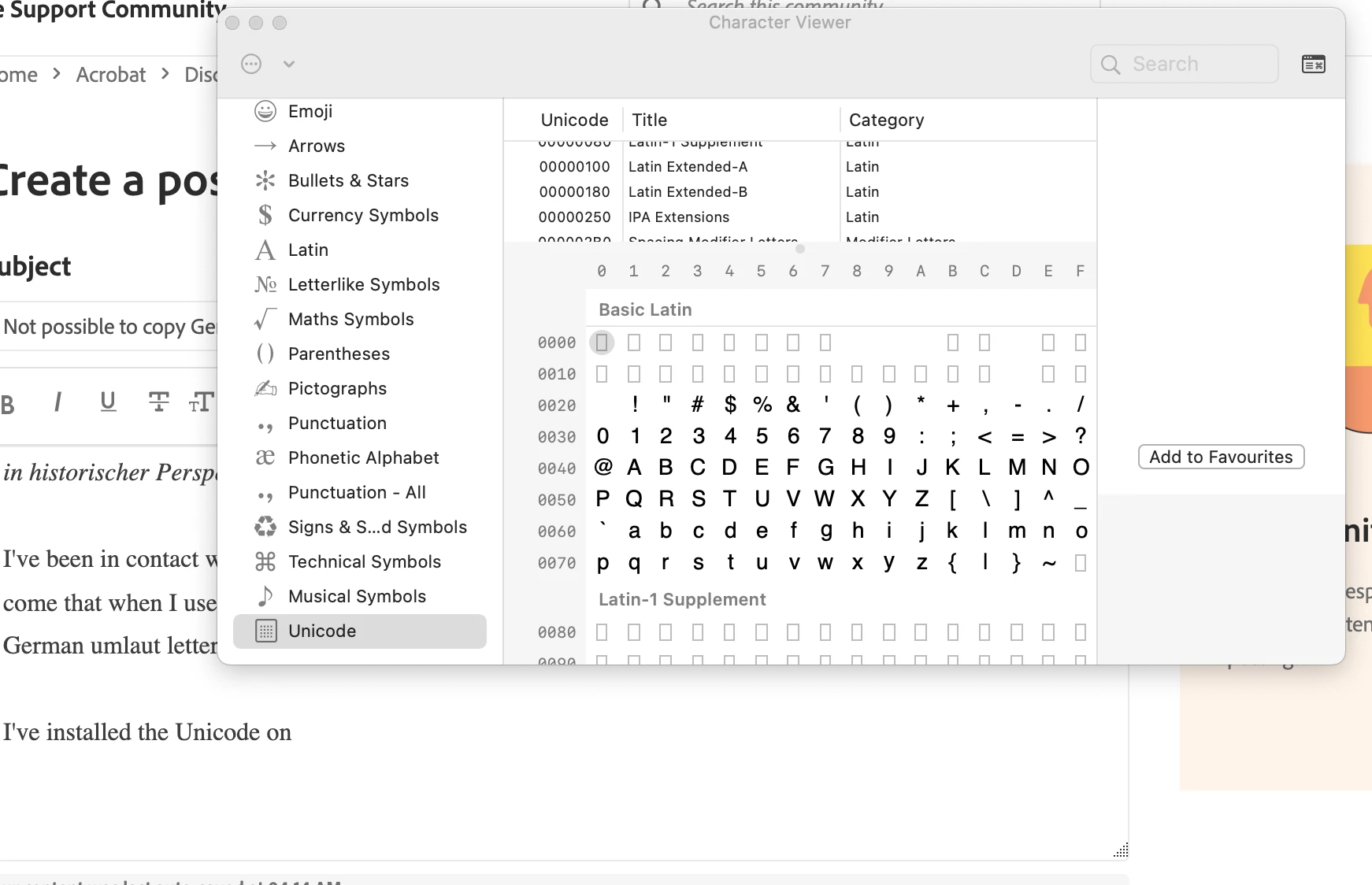Select the @ character in grid

coord(603,468)
